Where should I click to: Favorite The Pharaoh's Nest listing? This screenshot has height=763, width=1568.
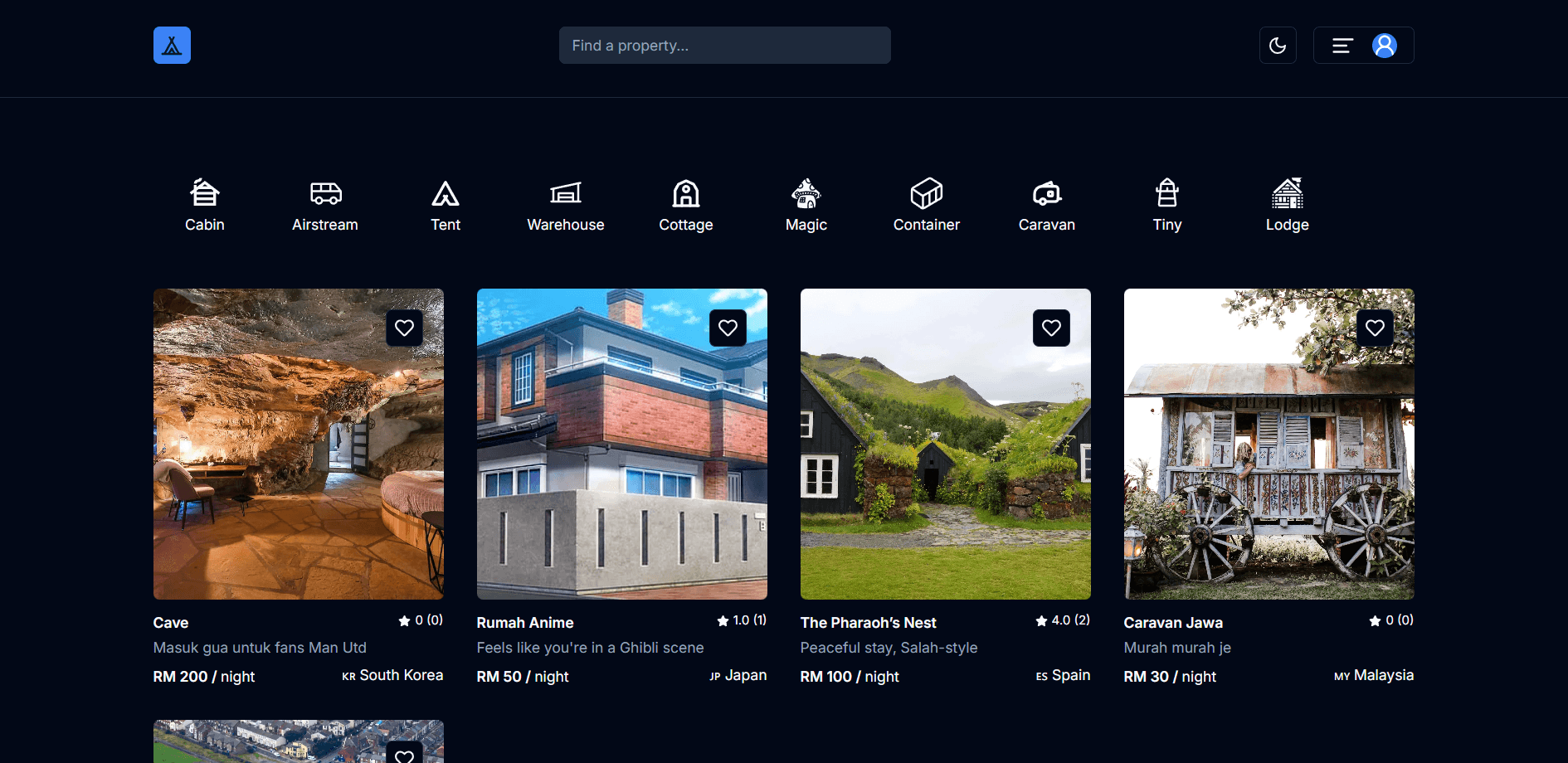(1051, 328)
